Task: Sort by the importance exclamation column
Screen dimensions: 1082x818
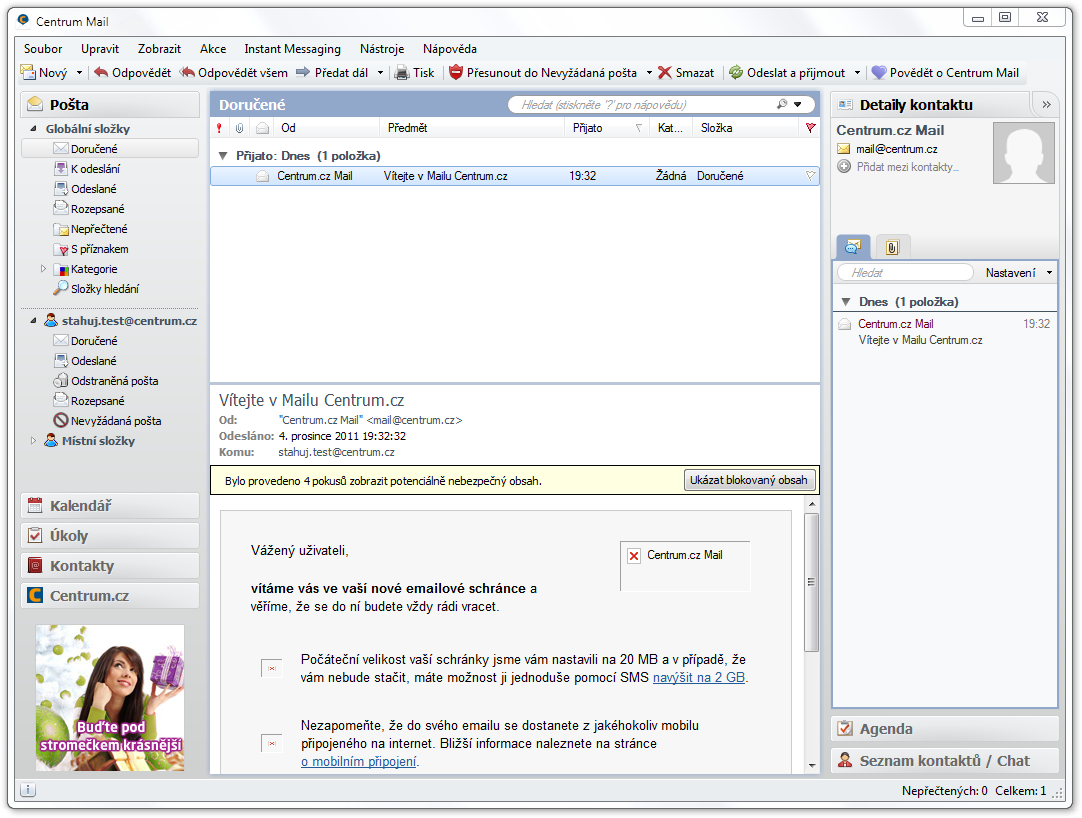Action: pyautogui.click(x=219, y=128)
